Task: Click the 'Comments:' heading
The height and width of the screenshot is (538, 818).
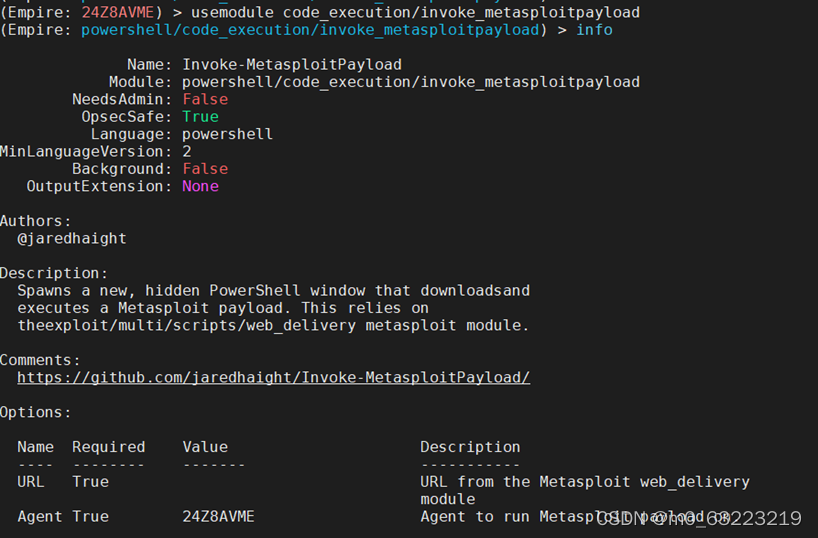Action: pos(40,360)
